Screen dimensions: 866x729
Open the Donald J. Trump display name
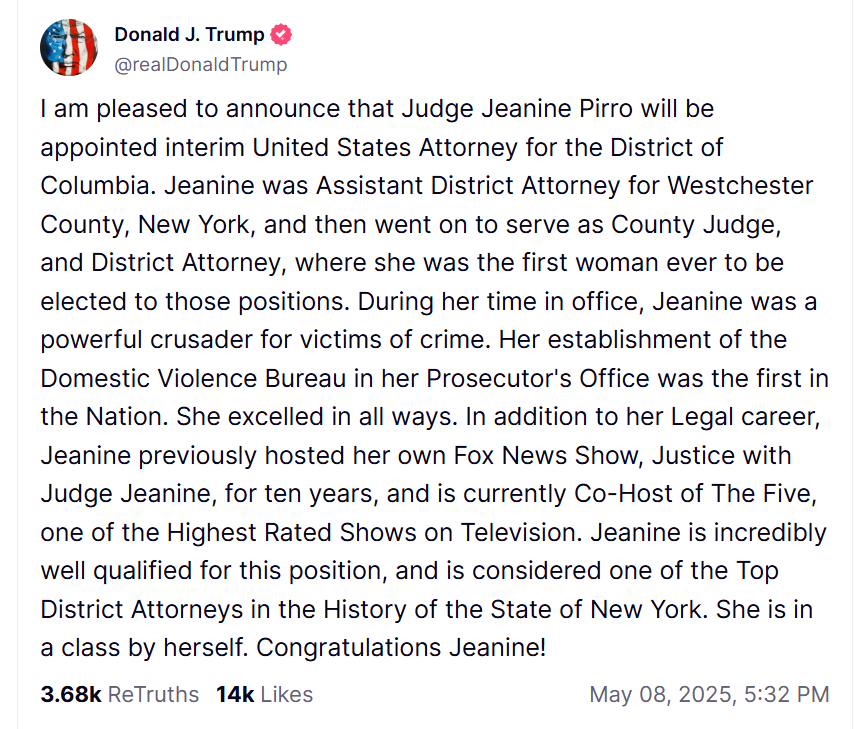pyautogui.click(x=189, y=34)
